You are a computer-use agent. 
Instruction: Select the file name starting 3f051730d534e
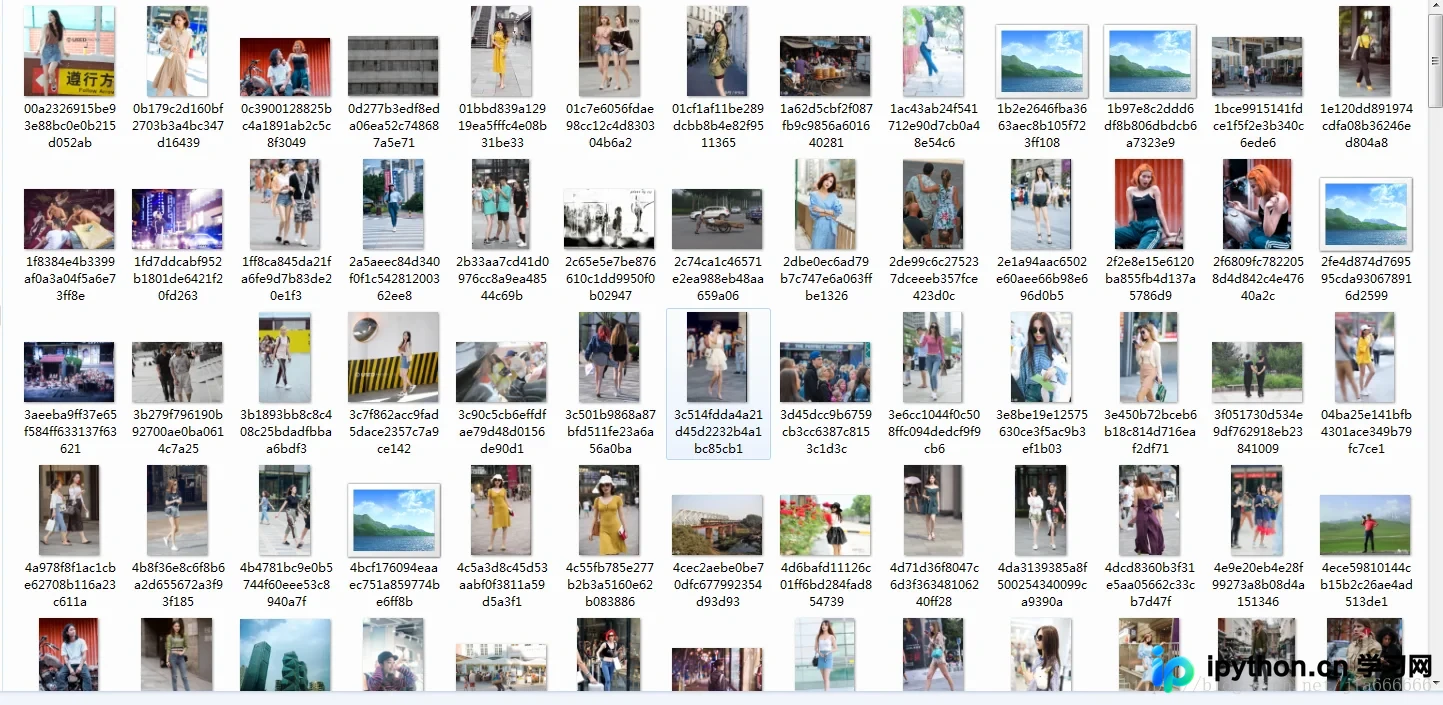coord(1257,432)
